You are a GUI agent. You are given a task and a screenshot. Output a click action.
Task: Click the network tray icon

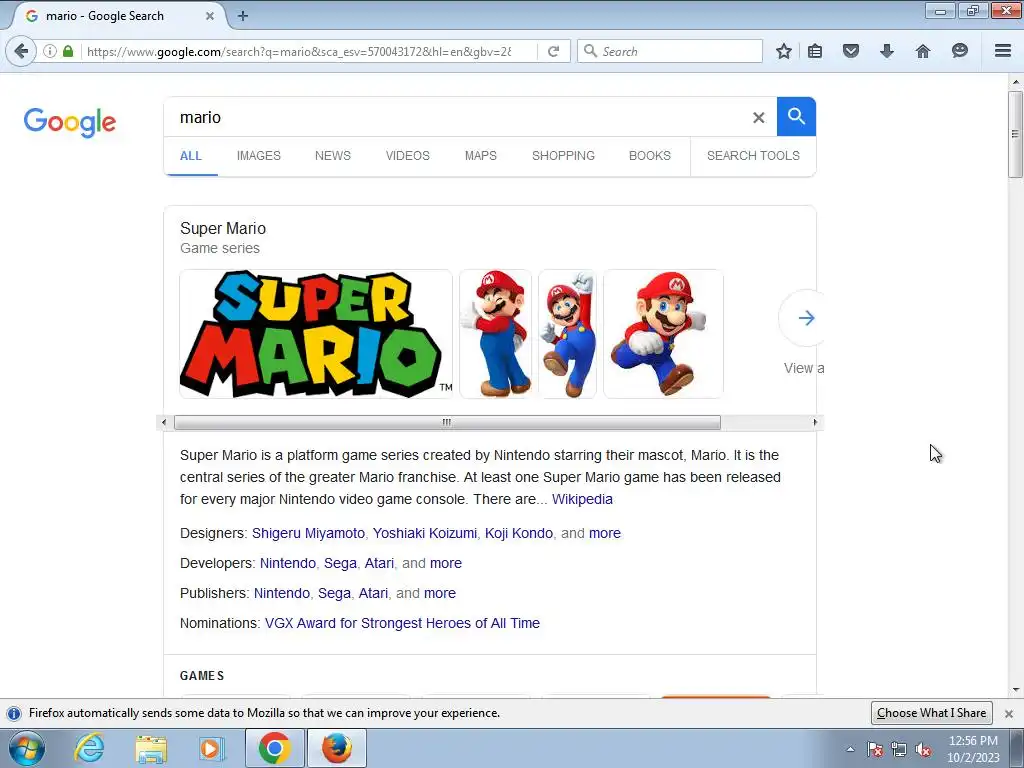tap(899, 749)
